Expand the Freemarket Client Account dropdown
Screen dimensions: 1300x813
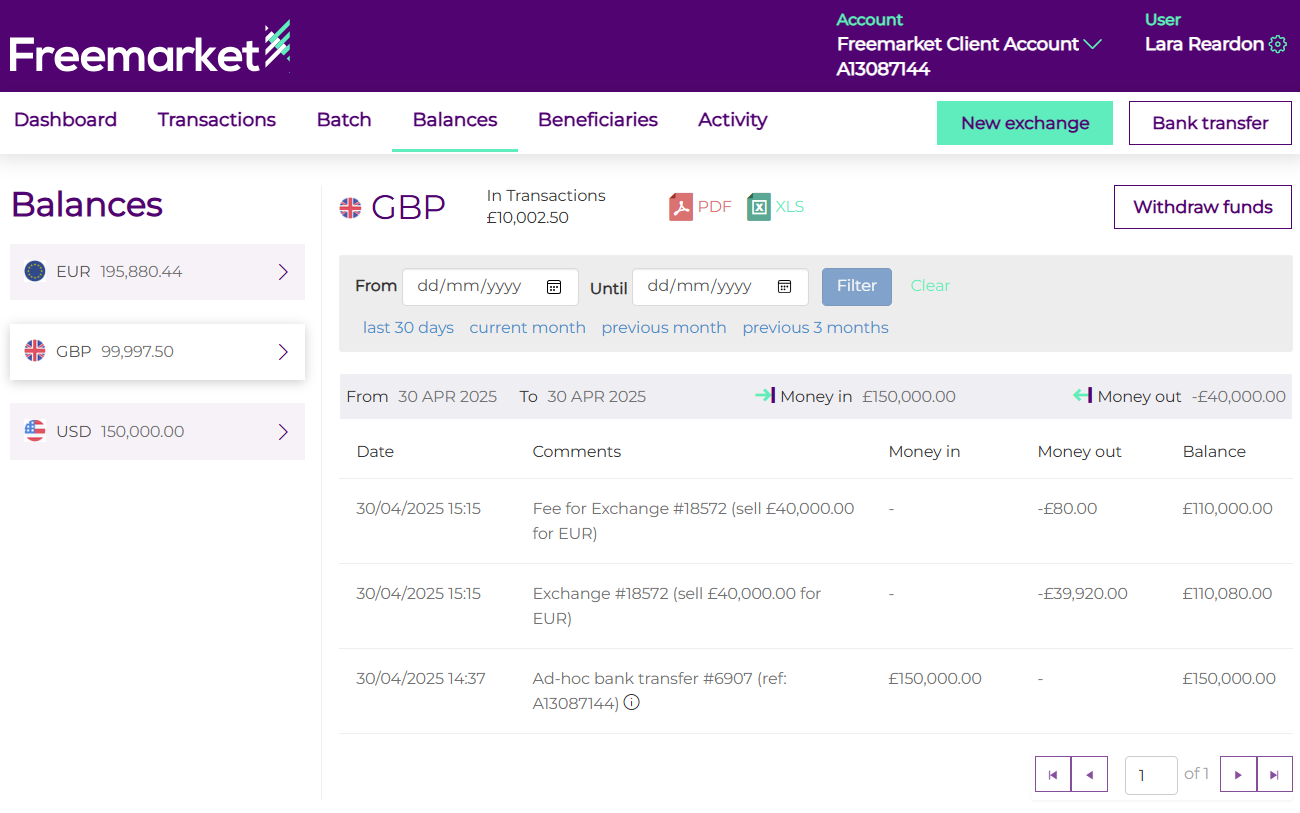1092,44
